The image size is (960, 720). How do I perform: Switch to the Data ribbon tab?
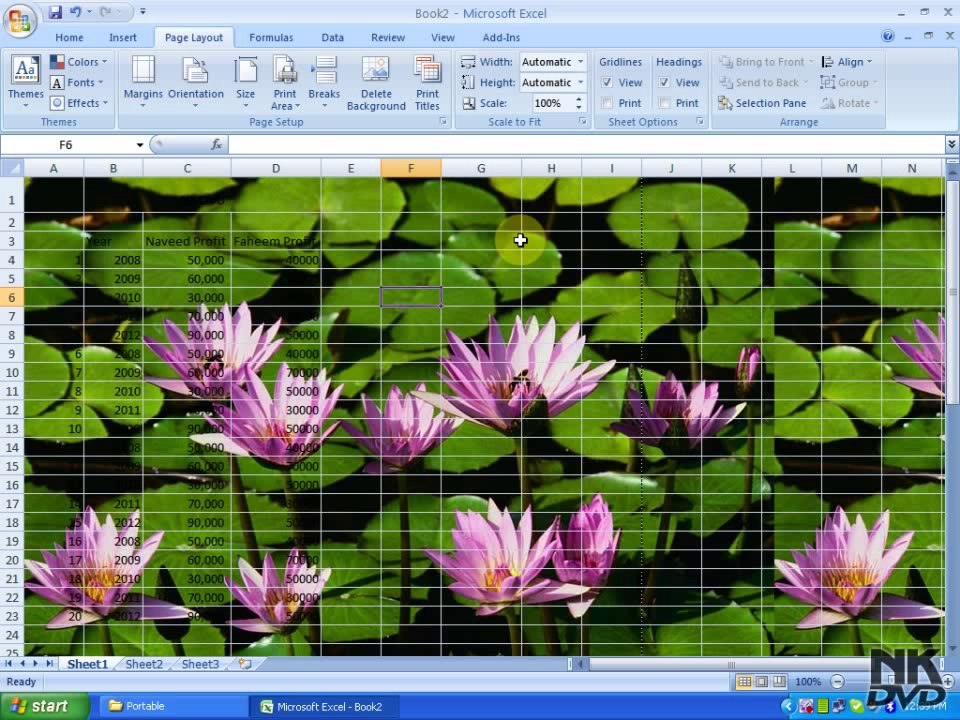[332, 37]
